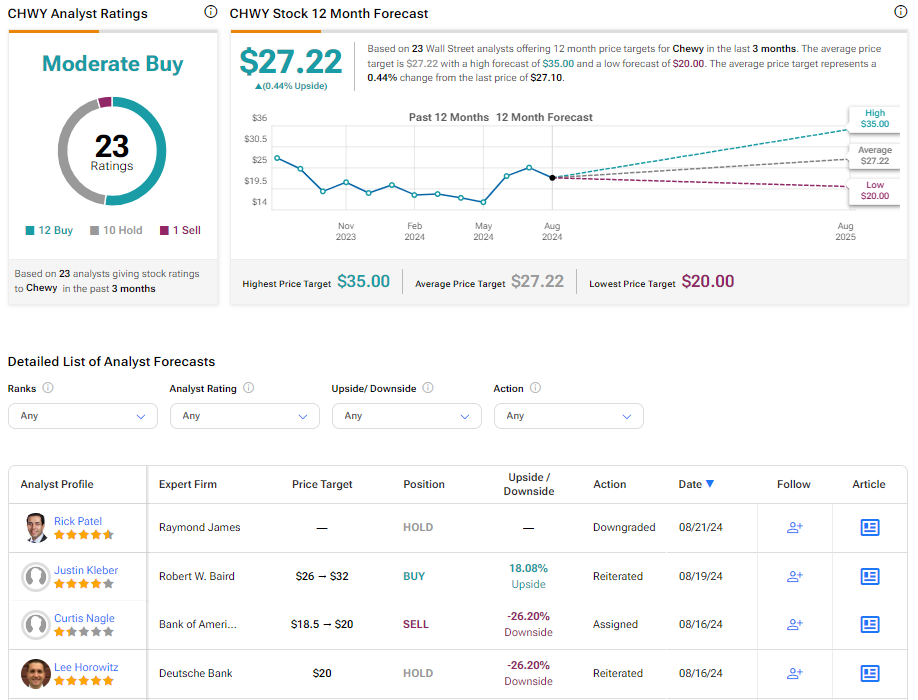Click Curtis Nagle's avatar placeholder

(x=36, y=624)
